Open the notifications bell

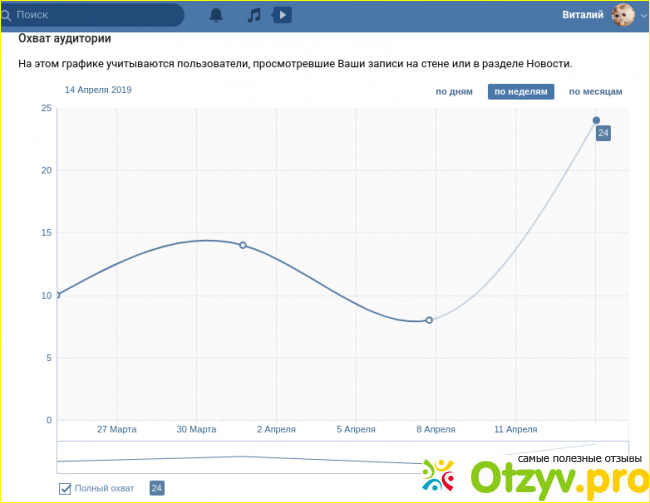coord(216,15)
